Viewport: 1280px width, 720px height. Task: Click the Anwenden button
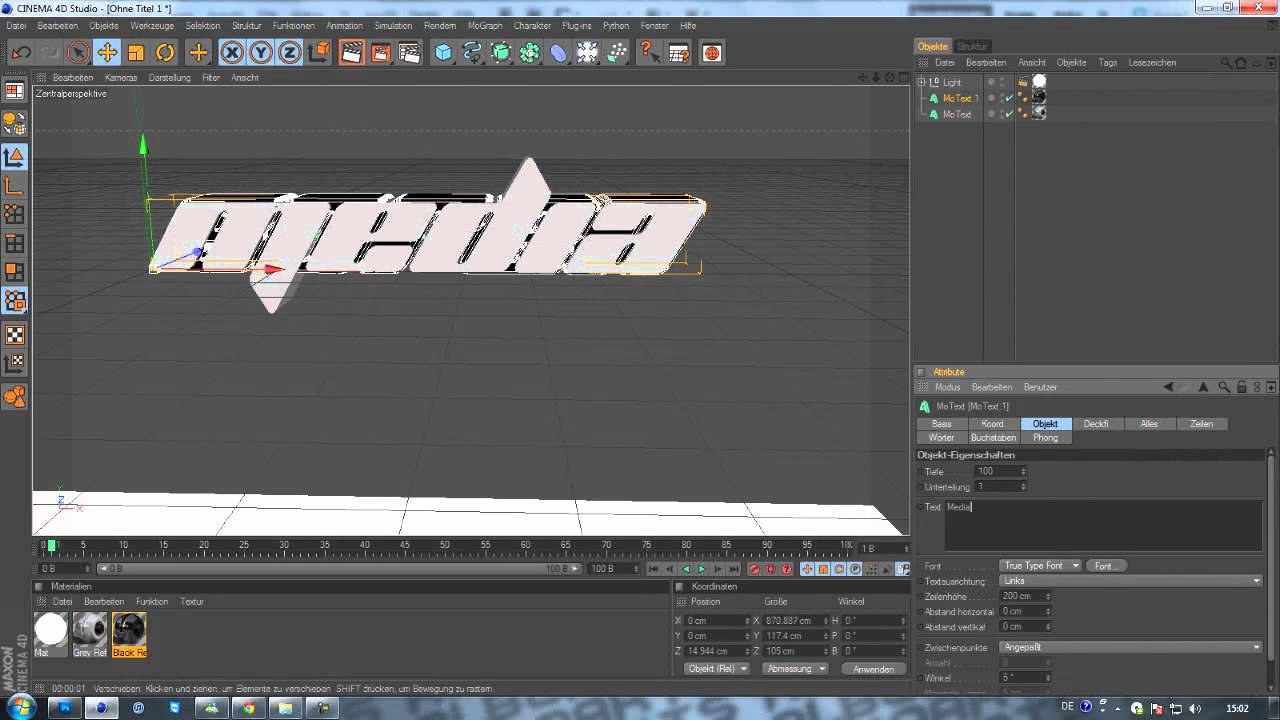point(873,669)
